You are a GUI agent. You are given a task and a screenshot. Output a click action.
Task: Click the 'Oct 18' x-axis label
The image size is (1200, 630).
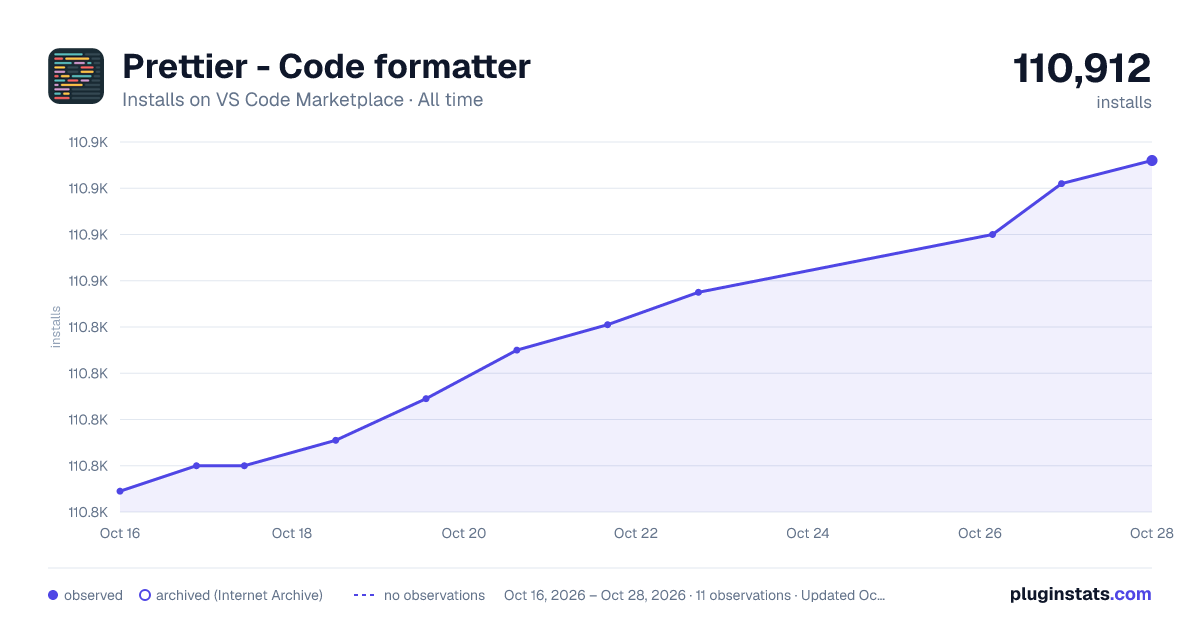[x=292, y=533]
